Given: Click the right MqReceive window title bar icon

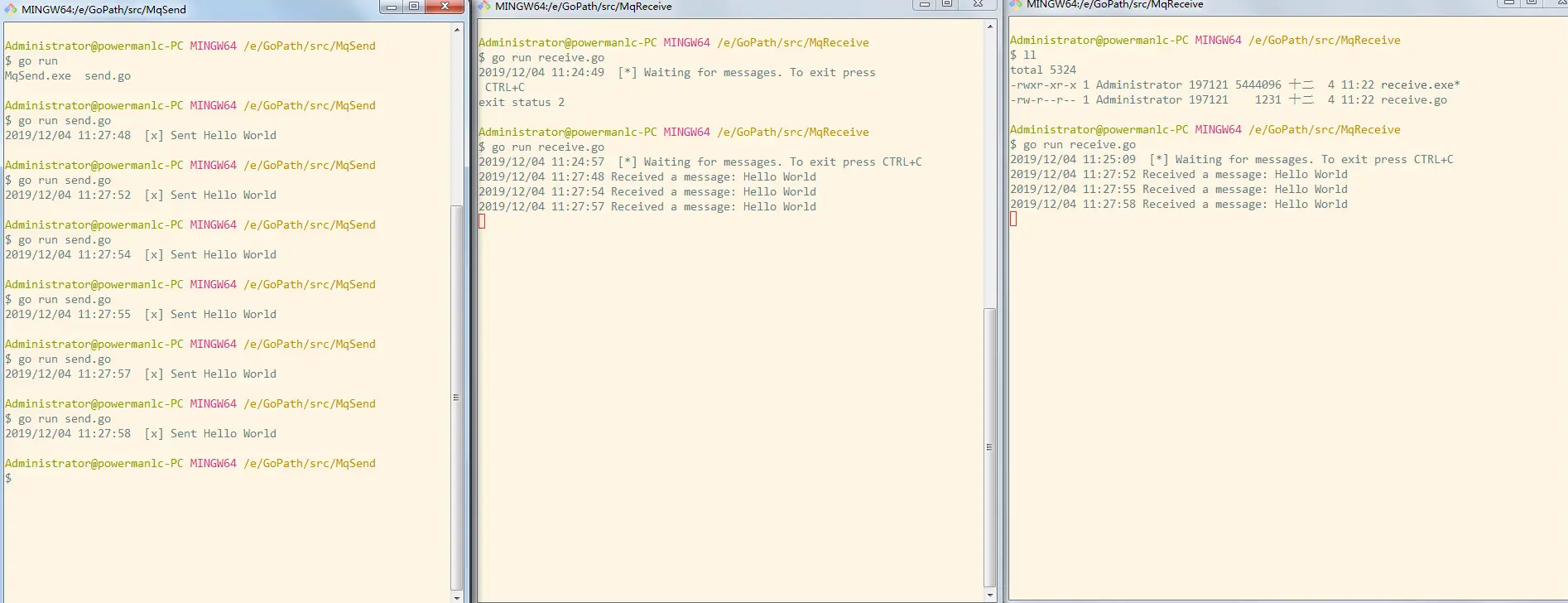Looking at the screenshot, I should tap(1016, 4).
